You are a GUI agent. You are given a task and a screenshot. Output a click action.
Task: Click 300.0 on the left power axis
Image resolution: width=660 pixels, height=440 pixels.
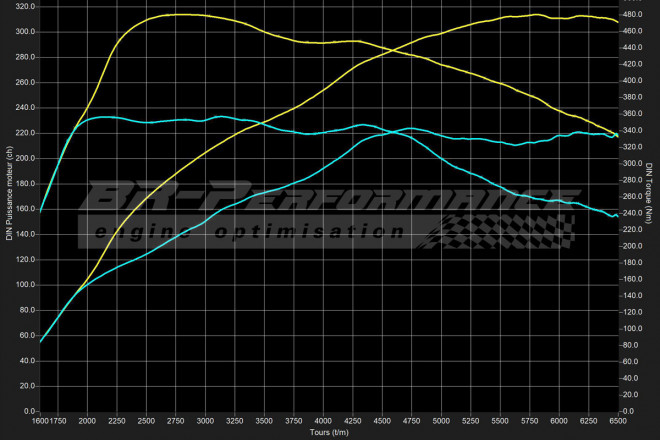[21, 32]
